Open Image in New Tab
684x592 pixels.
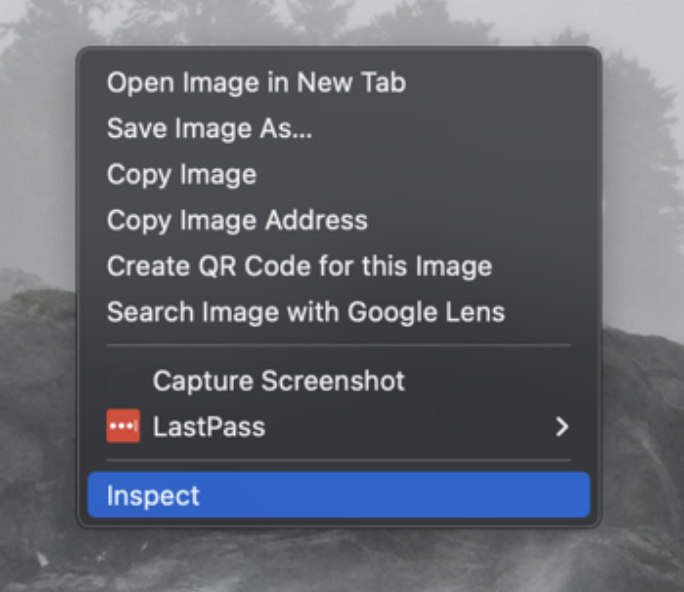click(x=256, y=82)
